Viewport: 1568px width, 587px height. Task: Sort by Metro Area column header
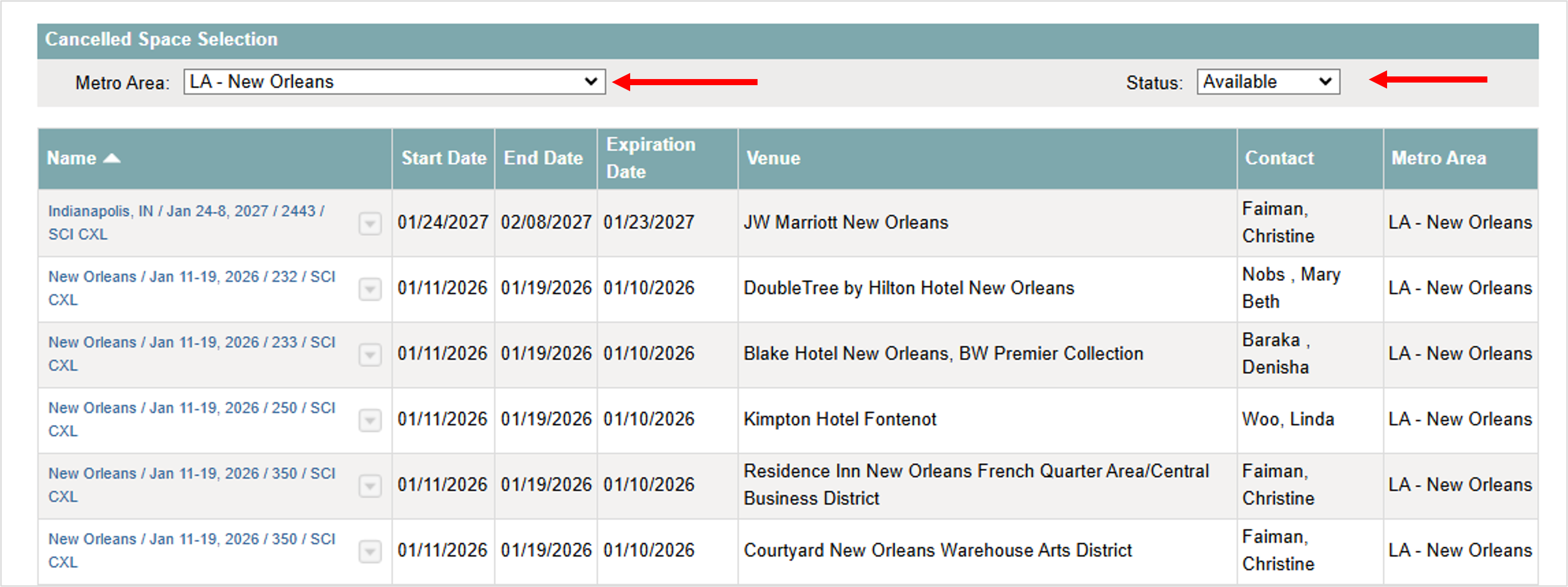point(1438,158)
